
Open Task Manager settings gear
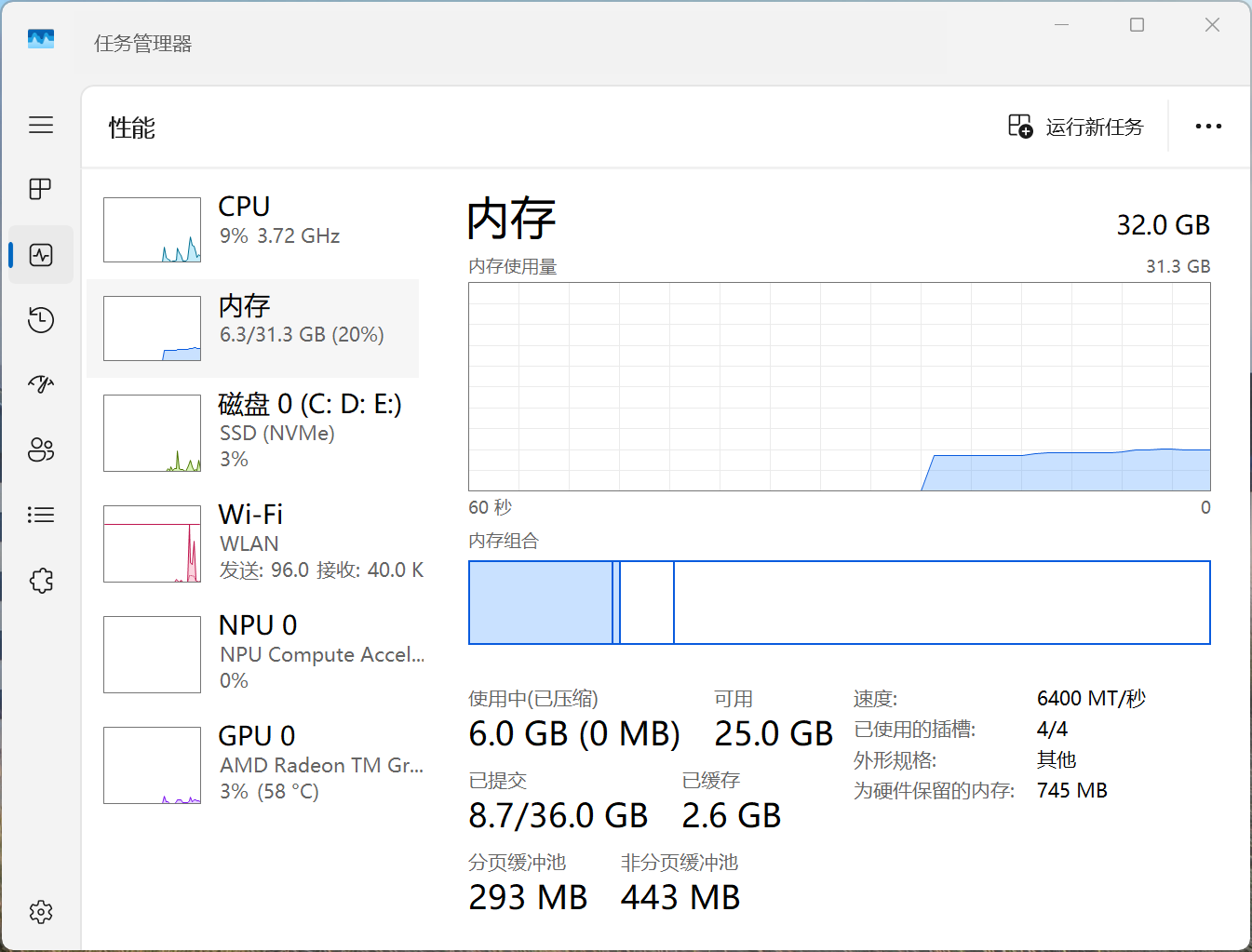click(x=41, y=912)
